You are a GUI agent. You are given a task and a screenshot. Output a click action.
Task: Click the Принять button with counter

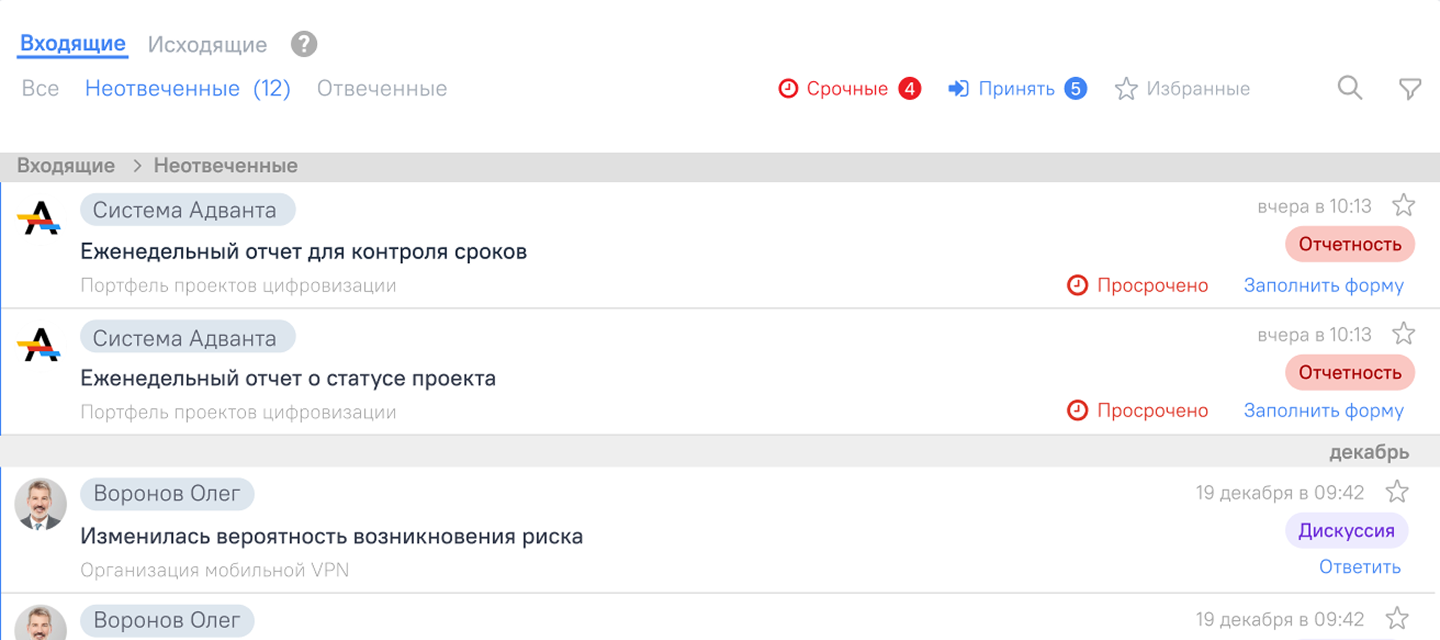coord(1016,89)
